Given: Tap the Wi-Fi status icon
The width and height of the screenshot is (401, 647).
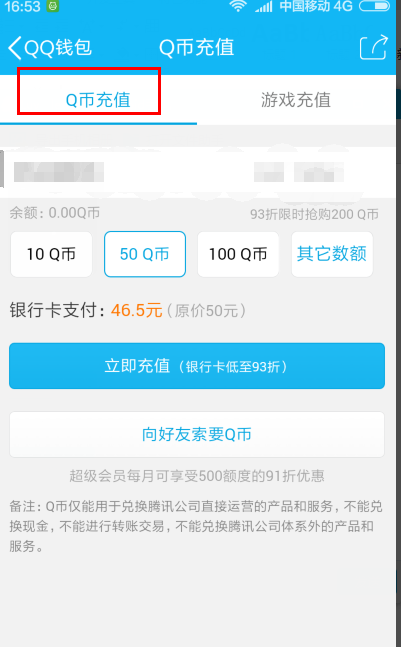Looking at the screenshot, I should pyautogui.click(x=238, y=6).
